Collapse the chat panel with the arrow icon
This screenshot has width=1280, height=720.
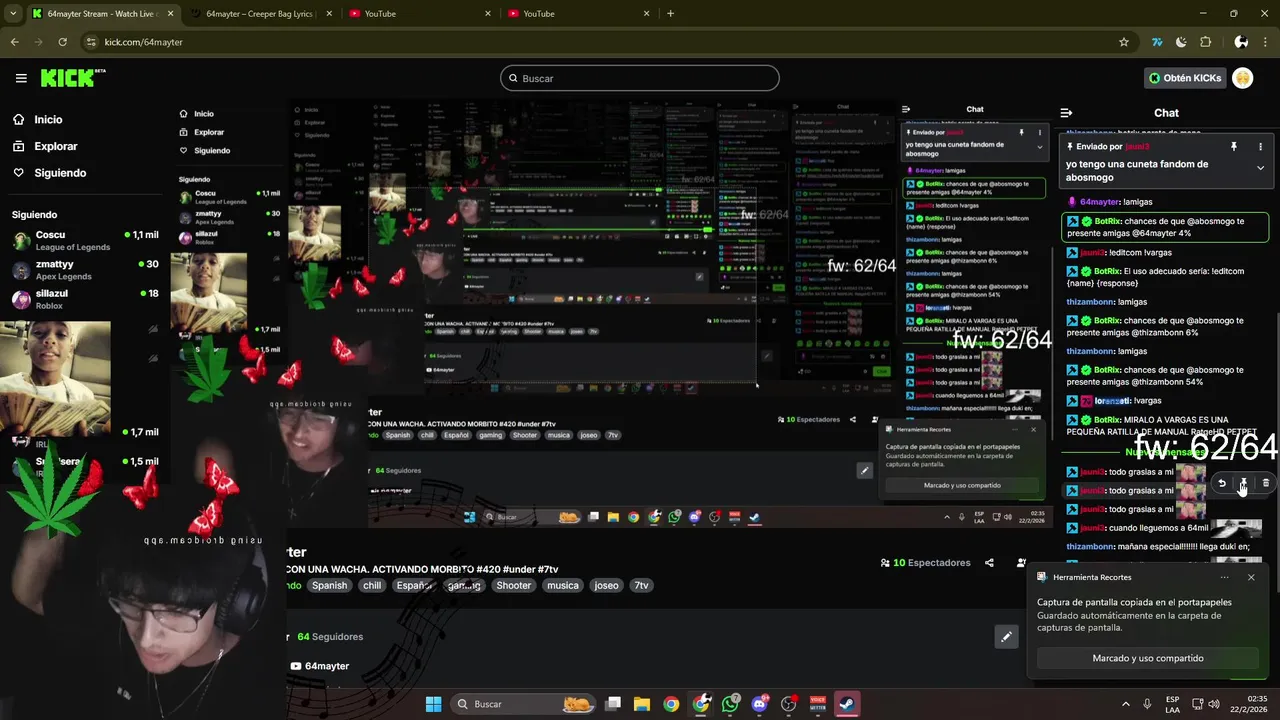click(x=1066, y=113)
